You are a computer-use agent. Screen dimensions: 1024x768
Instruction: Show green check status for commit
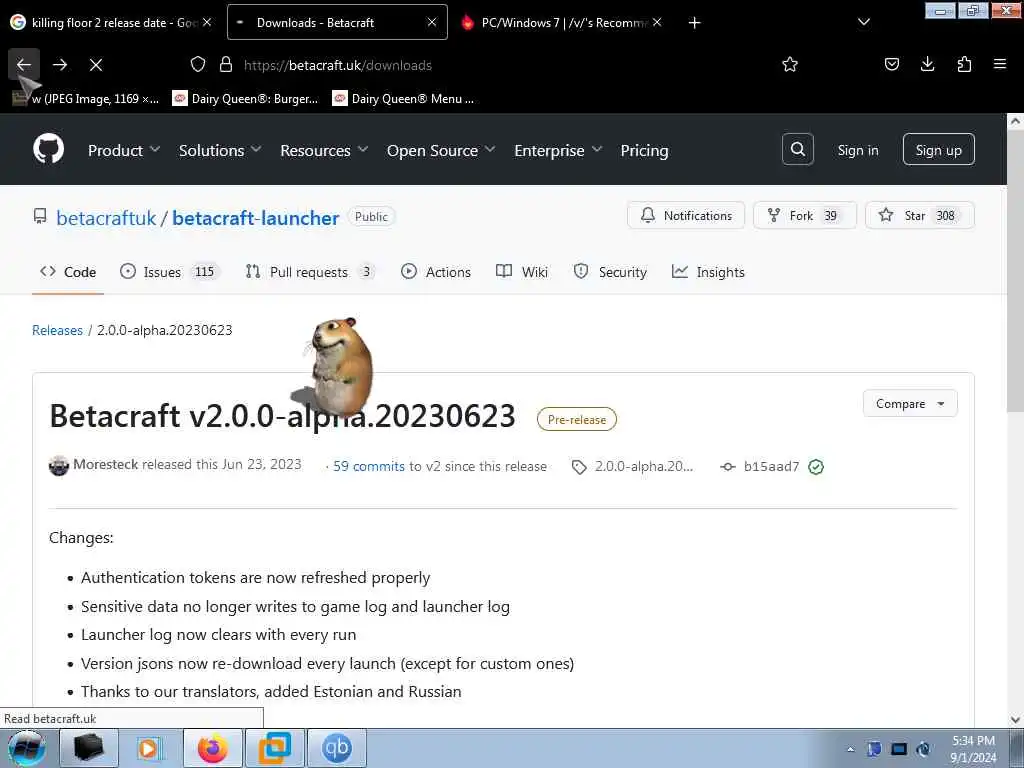tap(816, 467)
